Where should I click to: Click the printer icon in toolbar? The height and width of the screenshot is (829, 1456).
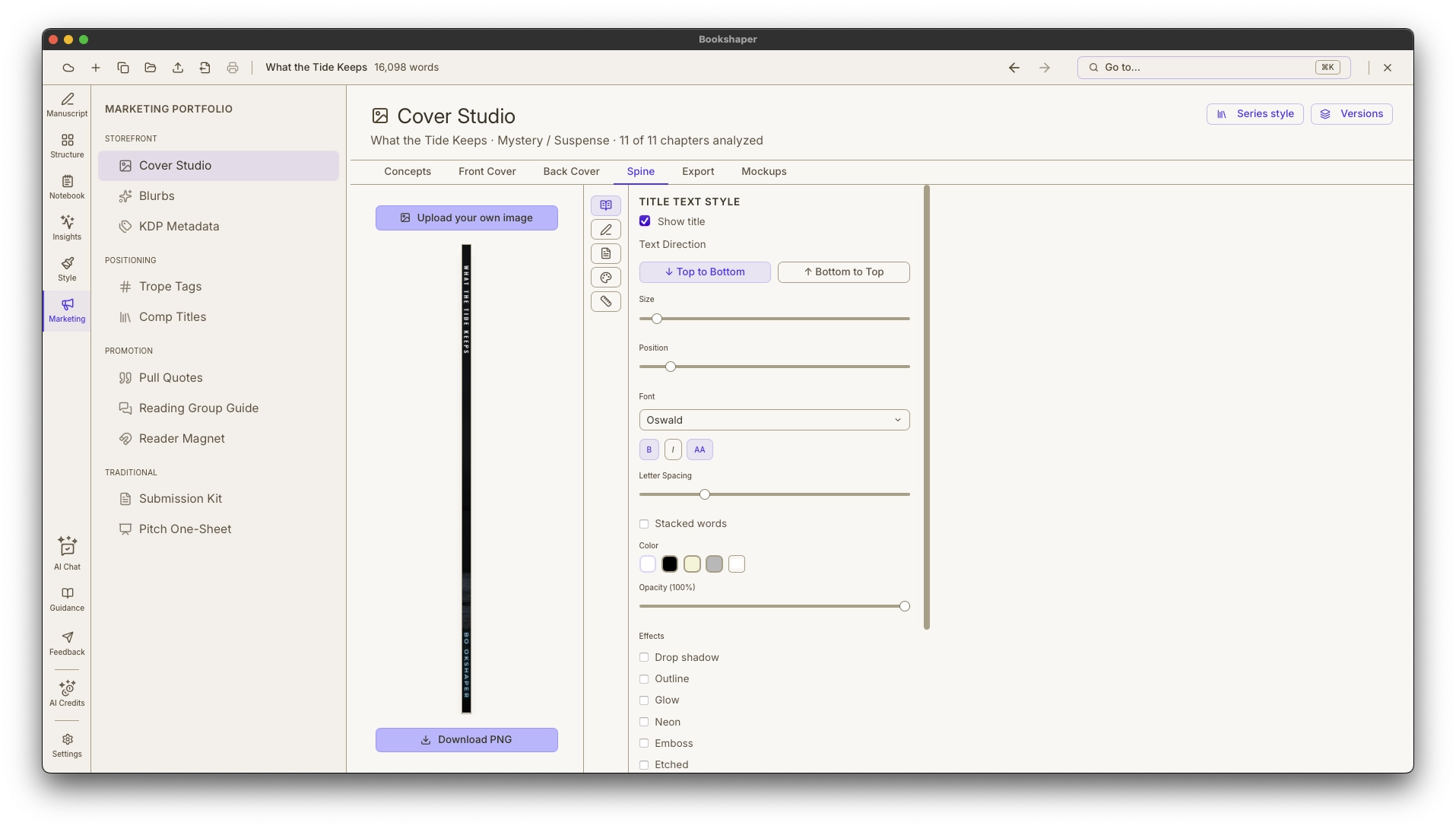[x=233, y=68]
